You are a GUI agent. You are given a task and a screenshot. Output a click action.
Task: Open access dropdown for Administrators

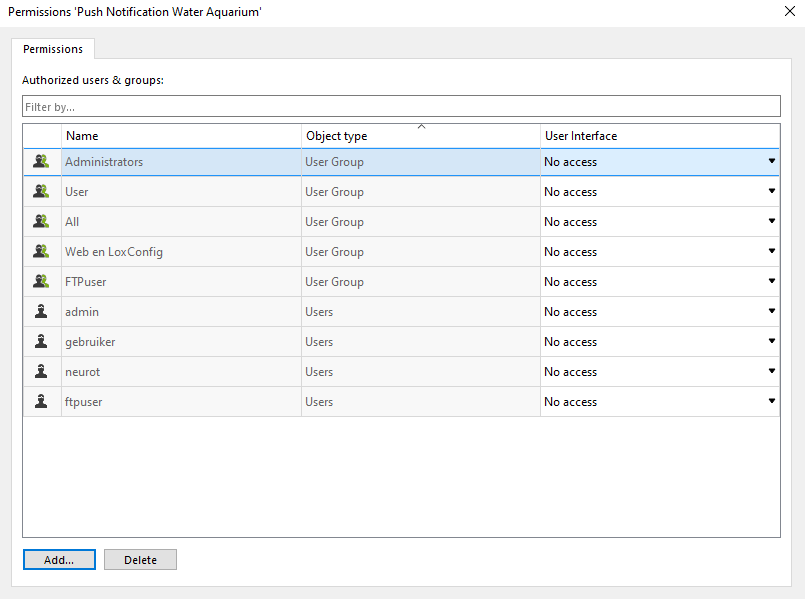(772, 161)
